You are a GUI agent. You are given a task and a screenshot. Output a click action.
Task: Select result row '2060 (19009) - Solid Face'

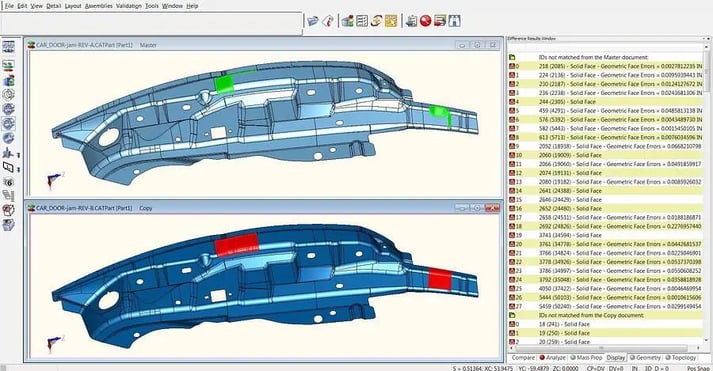[x=606, y=155]
